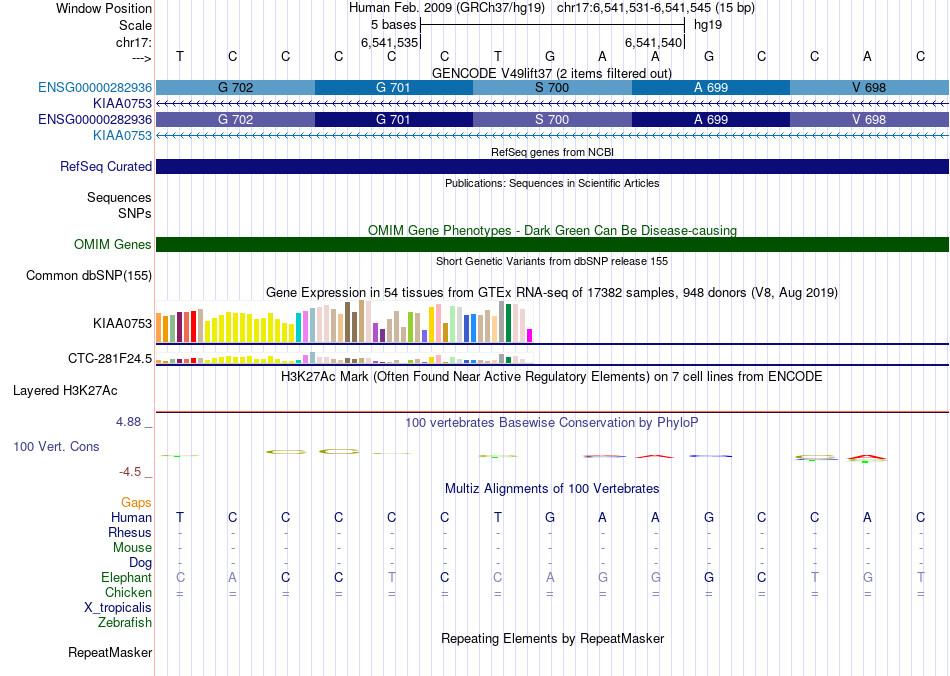The image size is (950, 676).
Task: Select S 700 codon in dark purple transcript
Action: pos(553,119)
